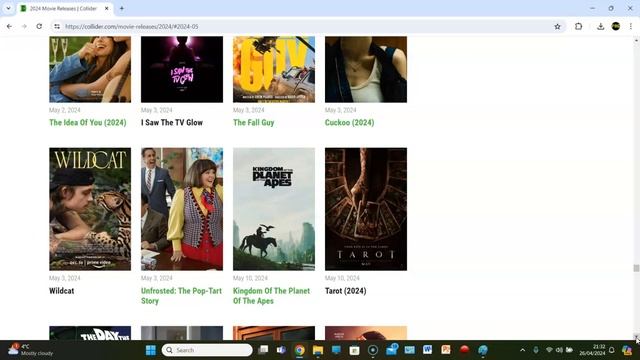Open the volume speaker tray icon

pos(559,350)
